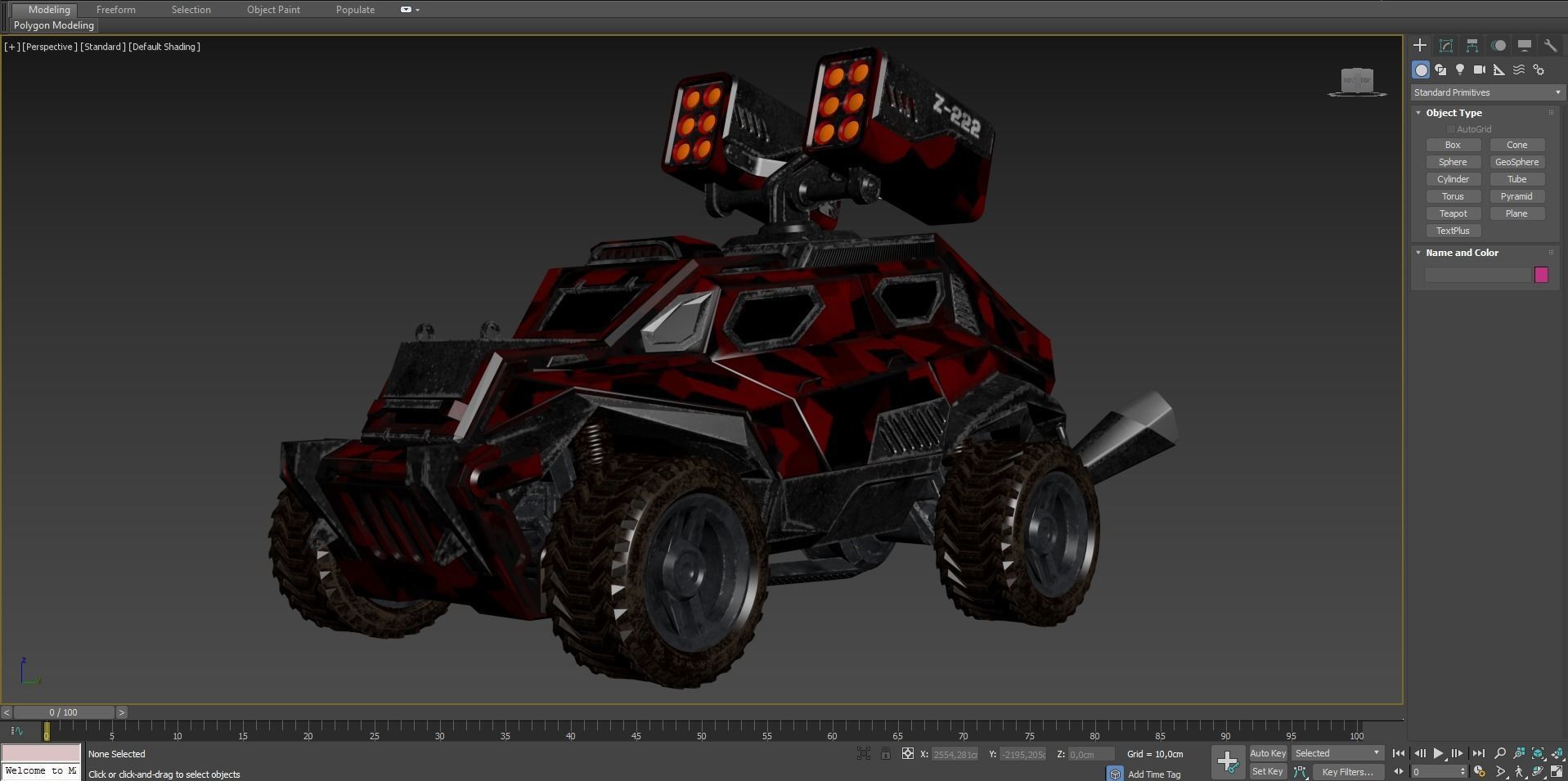Click the 0 / 100 time slider
The height and width of the screenshot is (781, 1568).
coord(63,712)
